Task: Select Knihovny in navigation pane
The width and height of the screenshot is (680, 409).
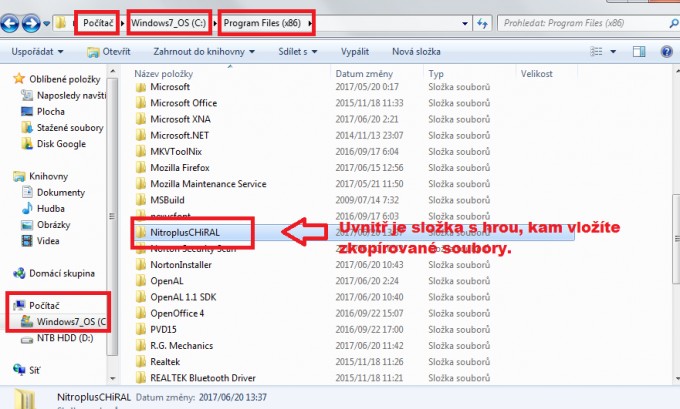Action: point(41,176)
